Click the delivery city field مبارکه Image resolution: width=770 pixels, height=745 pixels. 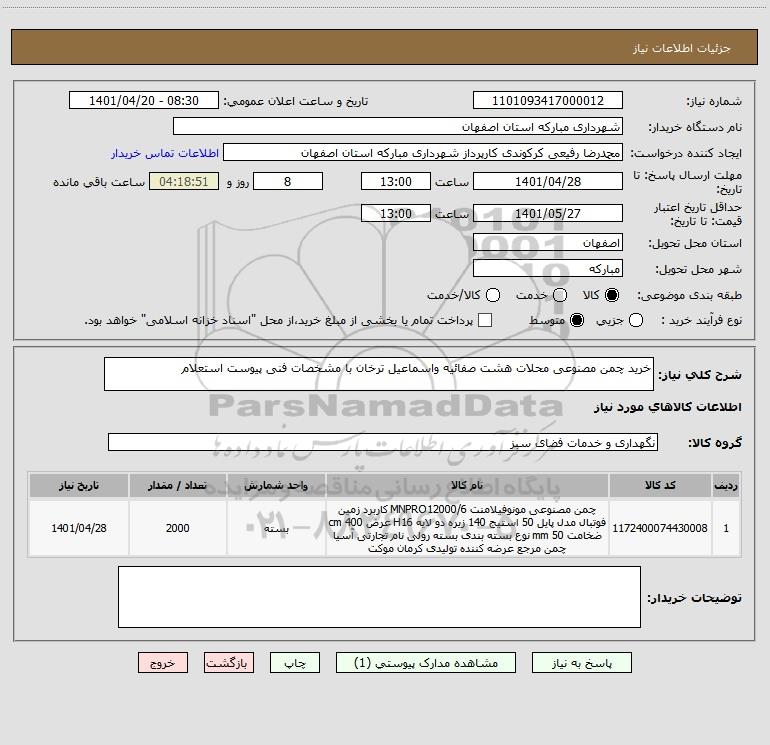[548, 269]
